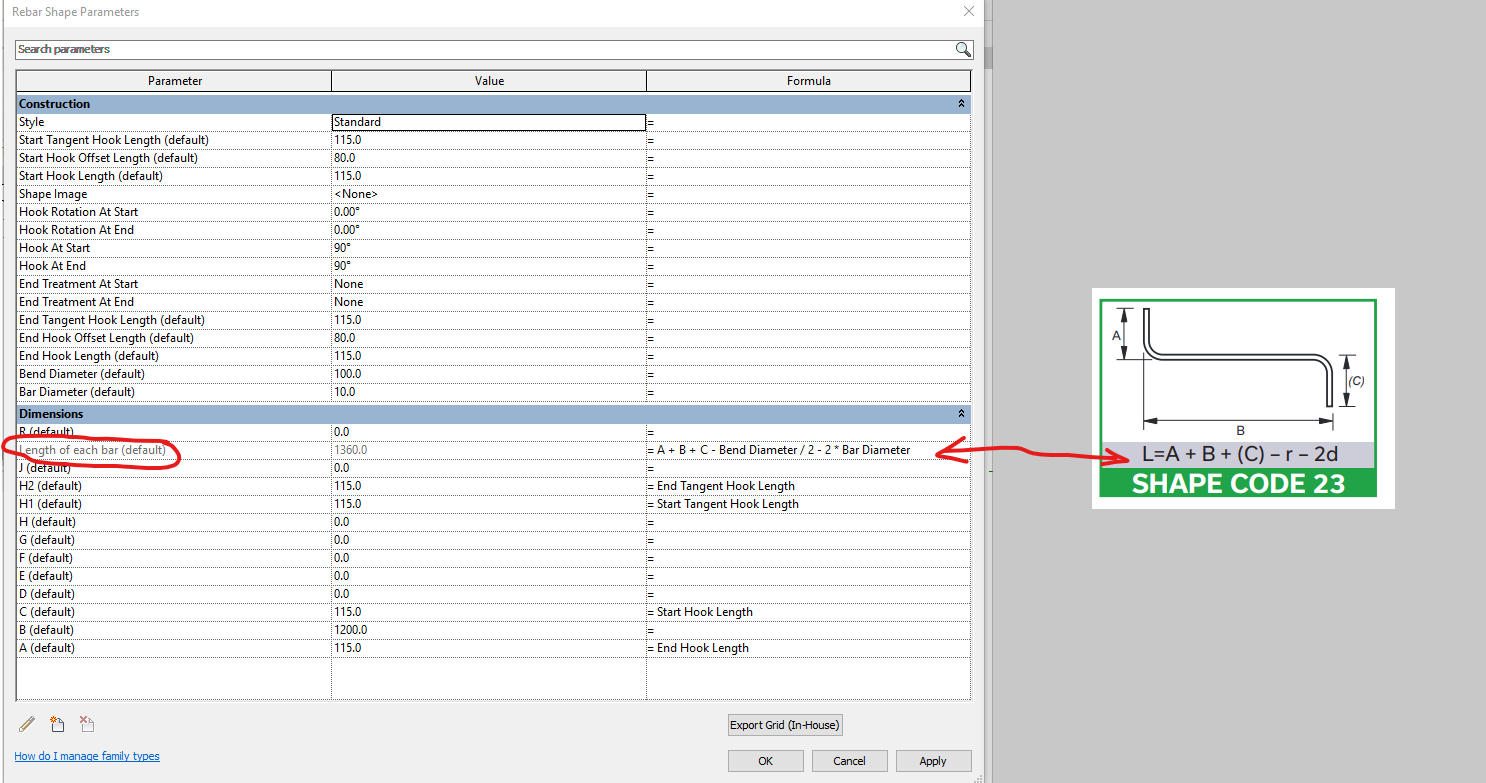Collapse the Dimensions section chevron
Image resolution: width=1486 pixels, height=783 pixels.
[x=961, y=413]
